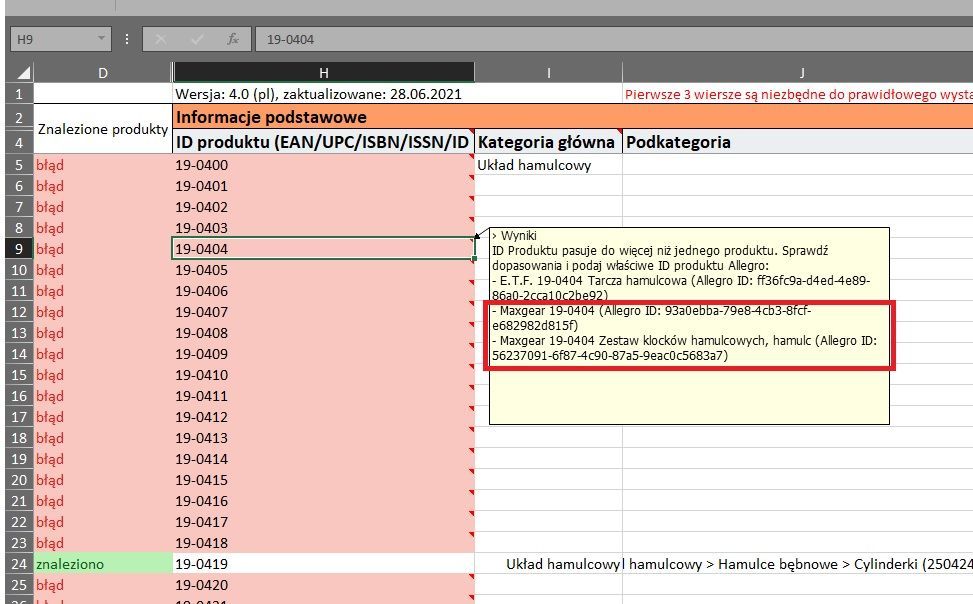Click the three-dot handle beside Name Box
The height and width of the screenshot is (604, 973).
coord(127,39)
